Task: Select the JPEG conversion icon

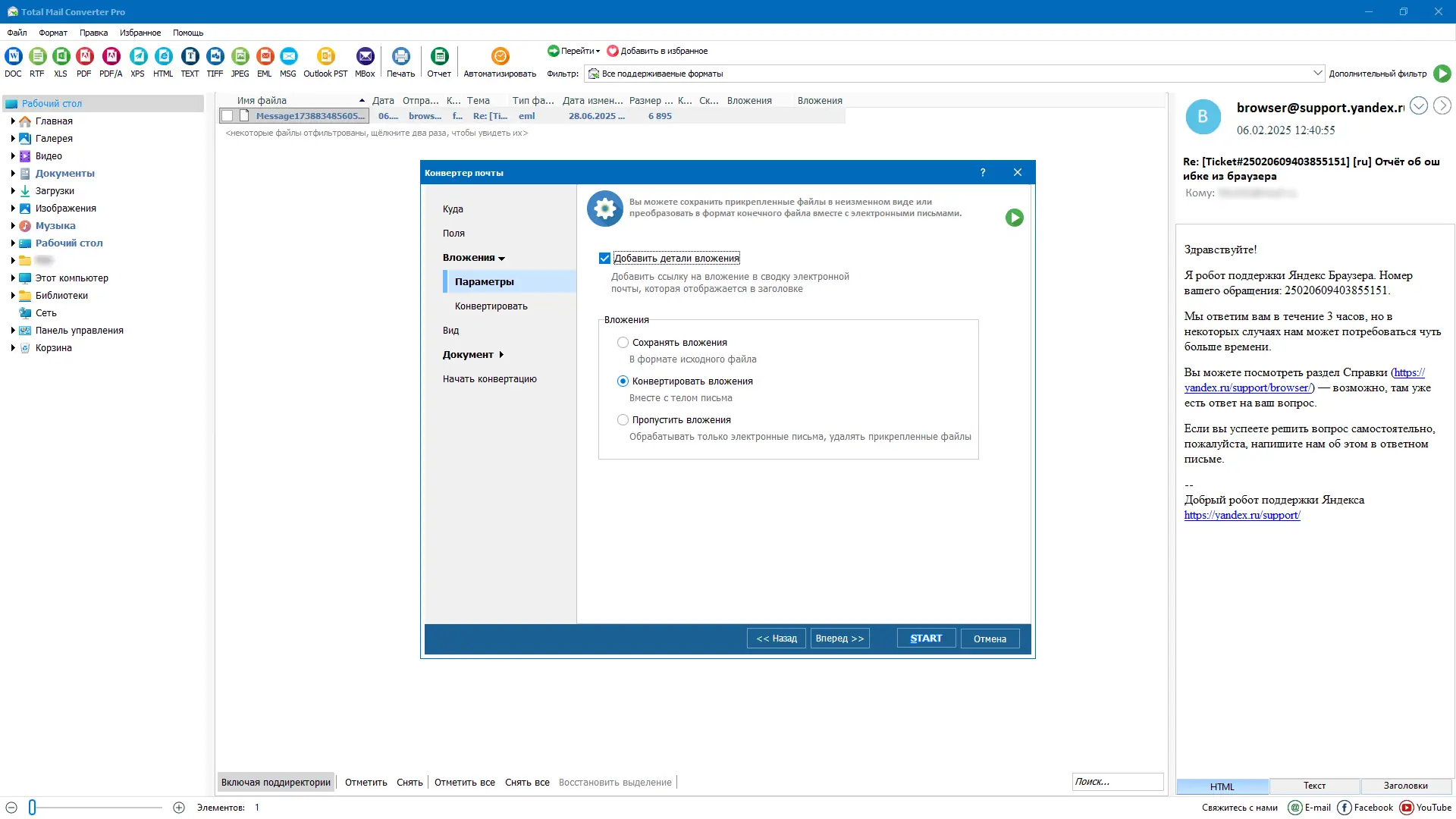Action: point(240,57)
